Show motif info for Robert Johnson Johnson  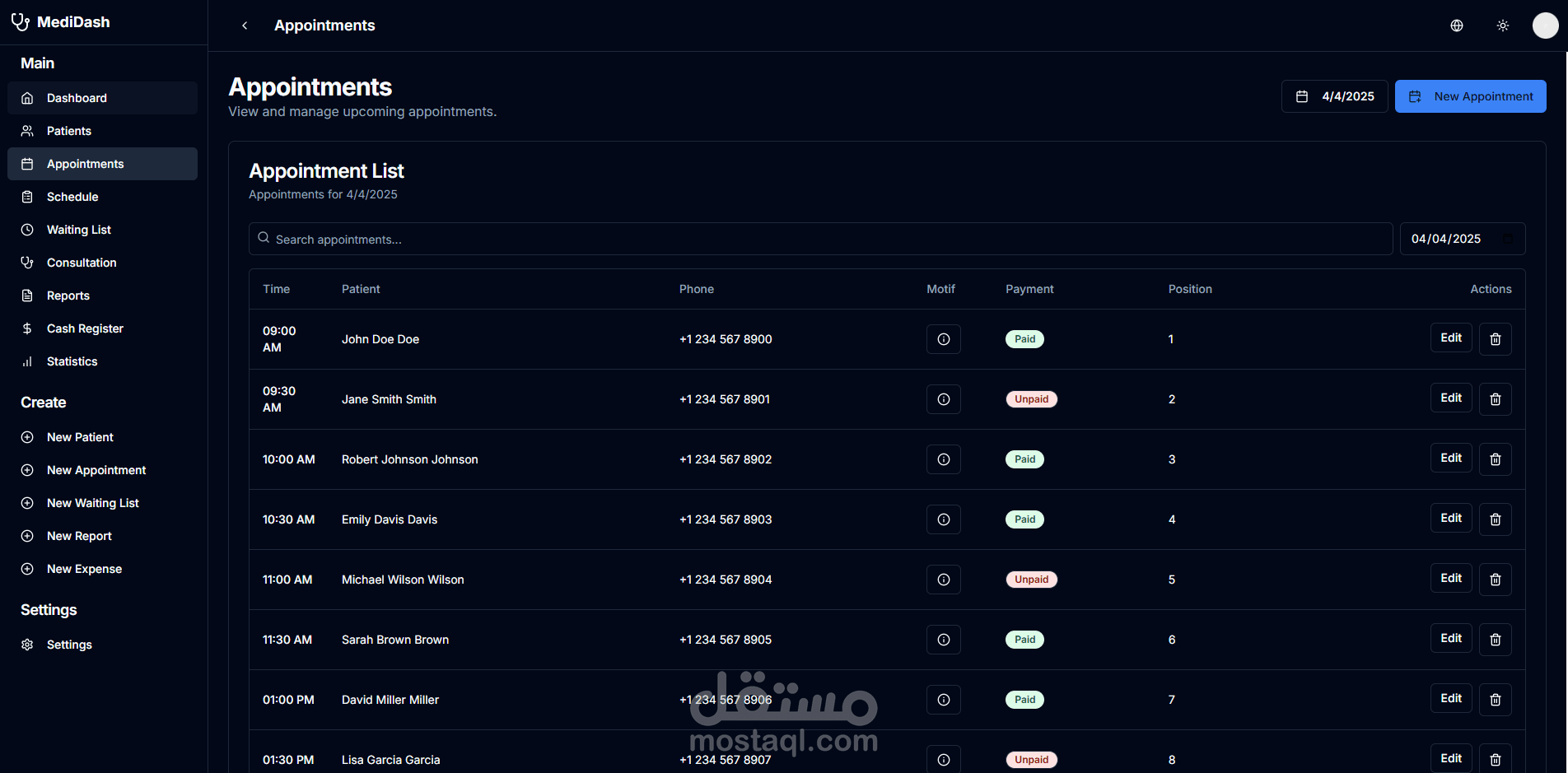[944, 459]
